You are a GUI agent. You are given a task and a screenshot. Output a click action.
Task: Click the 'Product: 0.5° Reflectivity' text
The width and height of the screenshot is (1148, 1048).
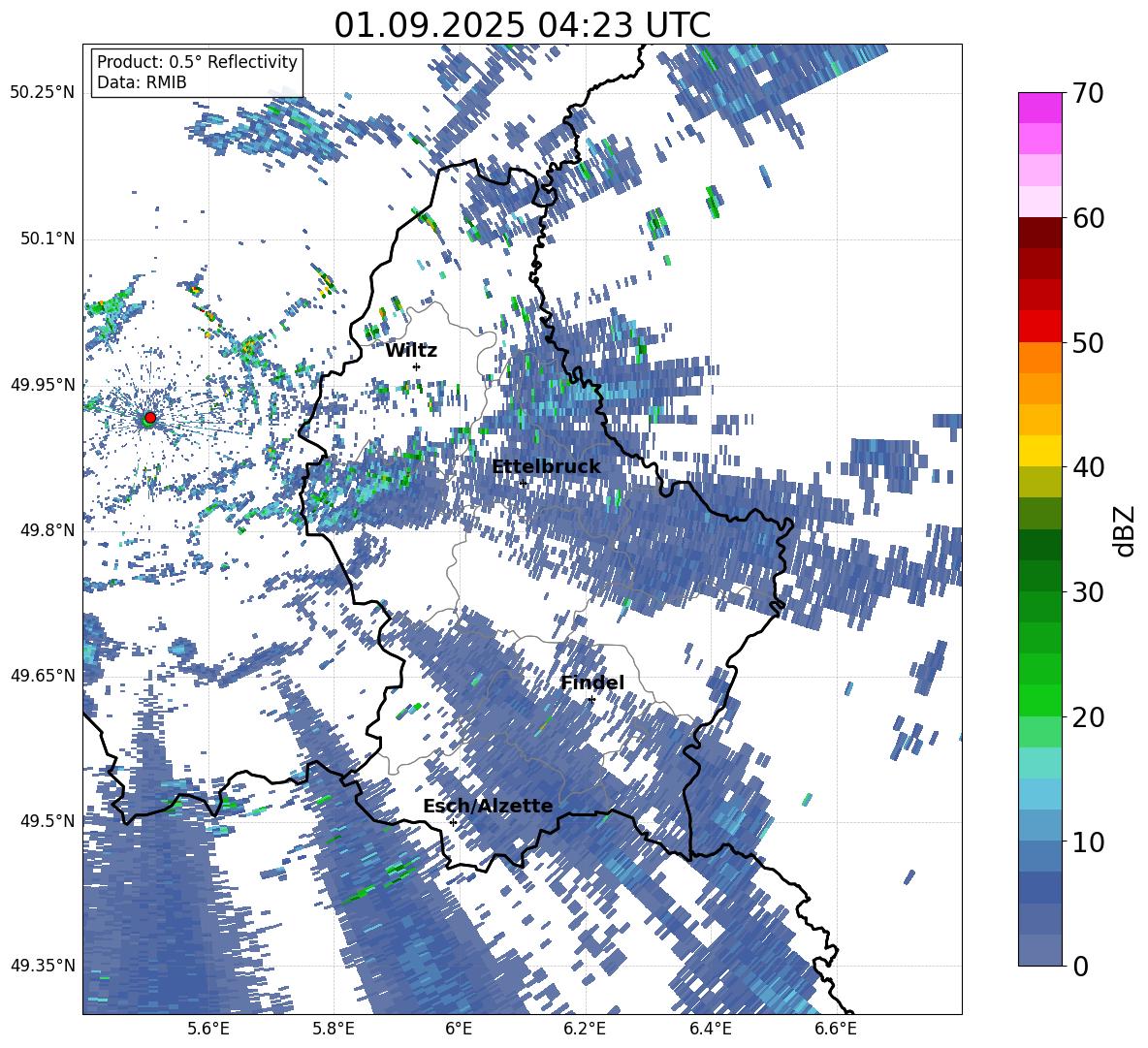pos(197,62)
